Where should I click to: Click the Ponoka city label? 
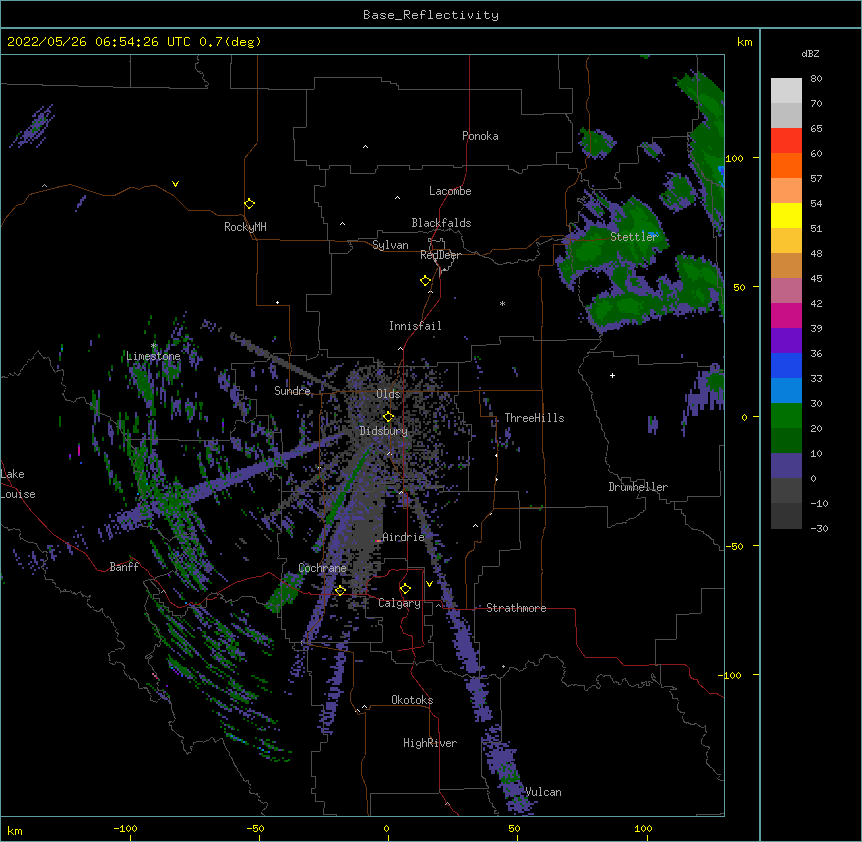pos(480,136)
